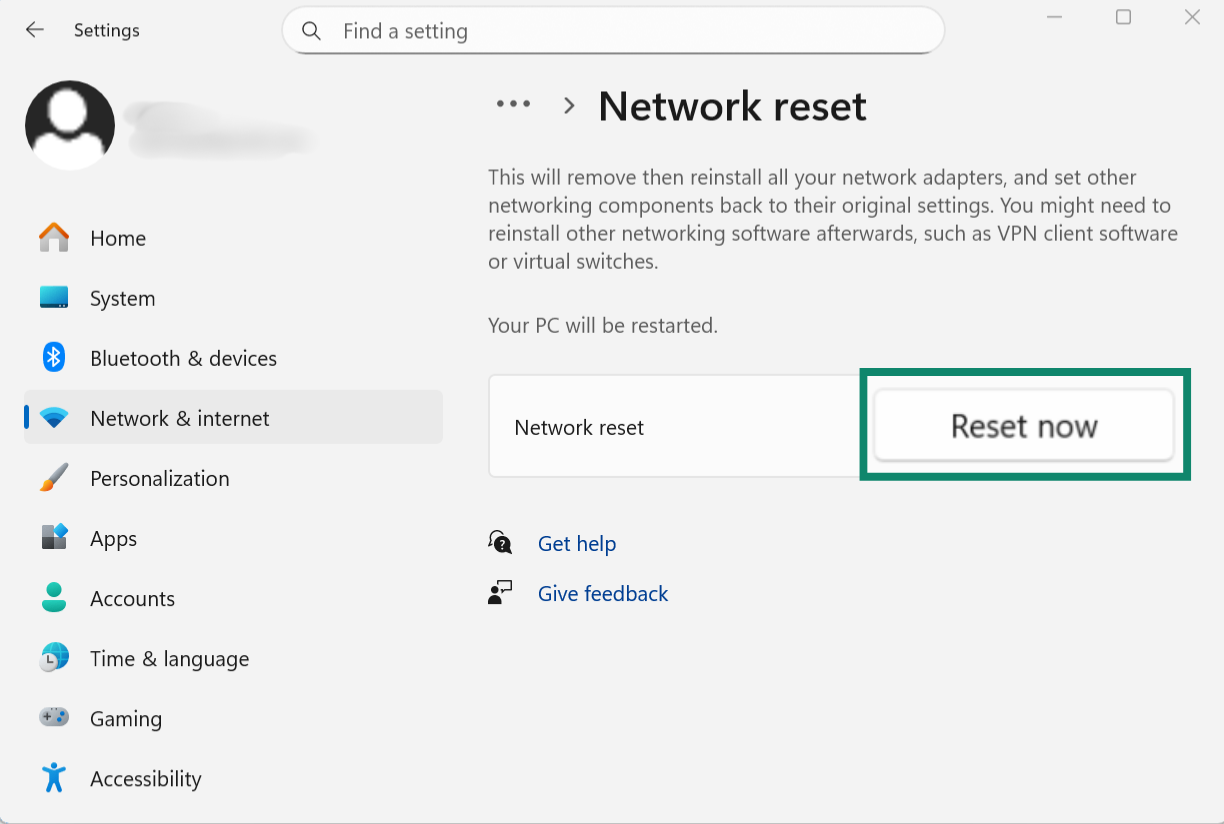Select the Network & internet sidebar icon

(53, 418)
